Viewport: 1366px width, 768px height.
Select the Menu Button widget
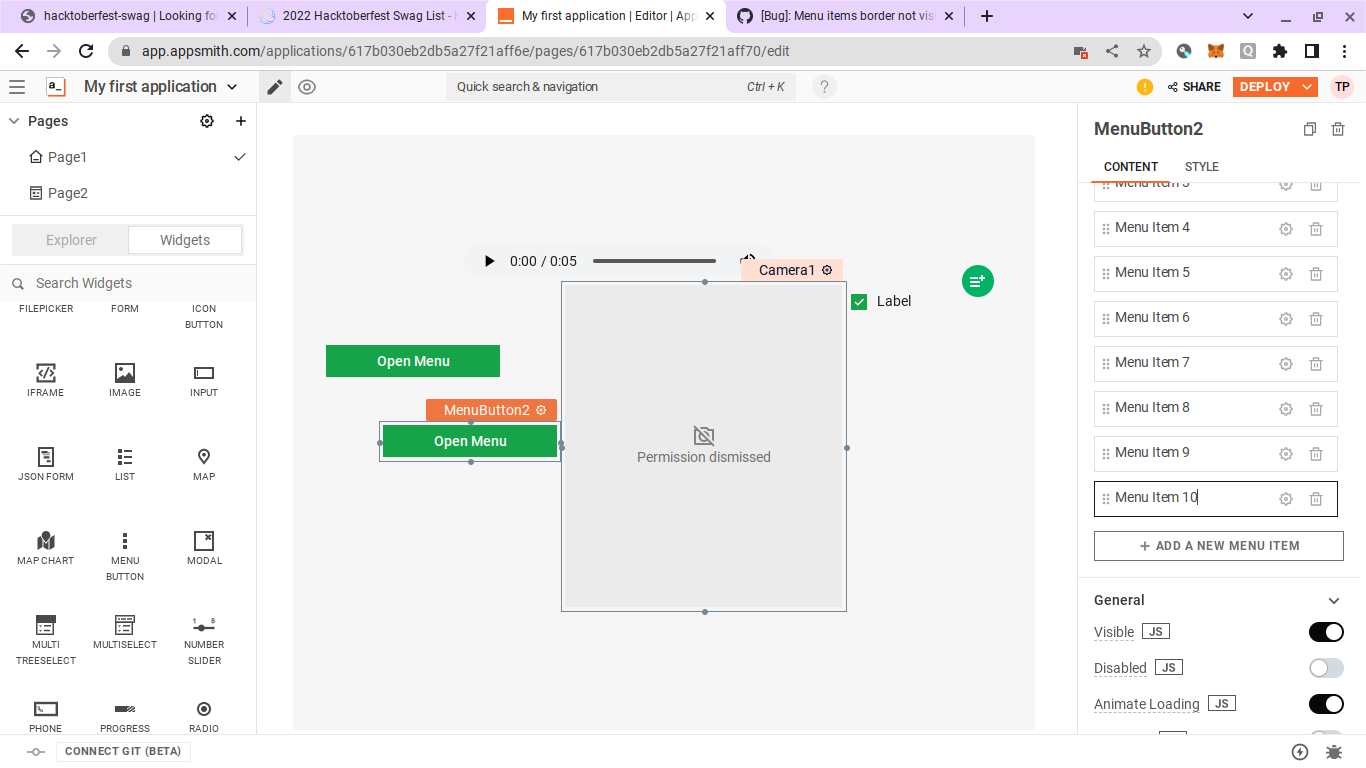pyautogui.click(x=125, y=556)
